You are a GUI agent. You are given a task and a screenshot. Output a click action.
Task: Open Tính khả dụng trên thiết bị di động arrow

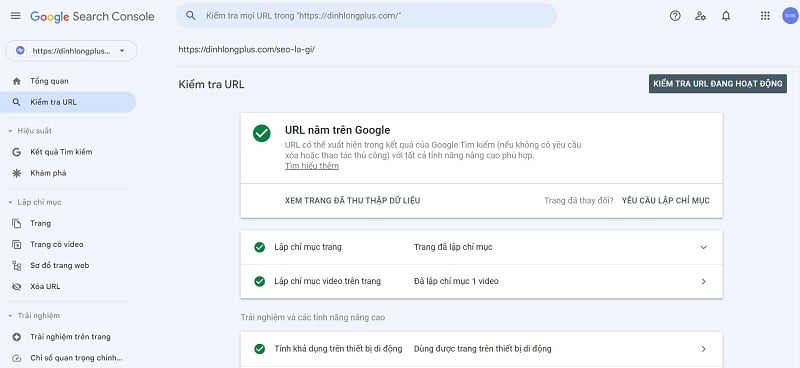pyautogui.click(x=704, y=349)
